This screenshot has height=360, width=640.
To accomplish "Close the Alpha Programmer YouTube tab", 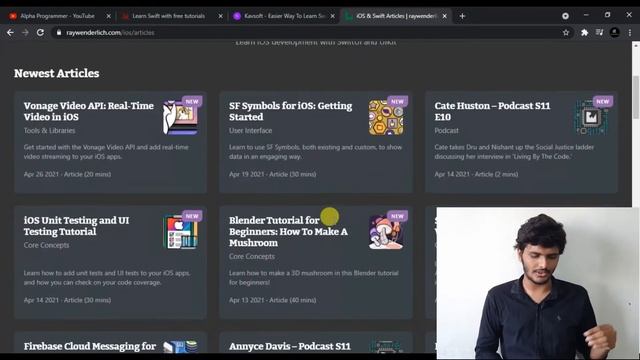I will (x=108, y=16).
